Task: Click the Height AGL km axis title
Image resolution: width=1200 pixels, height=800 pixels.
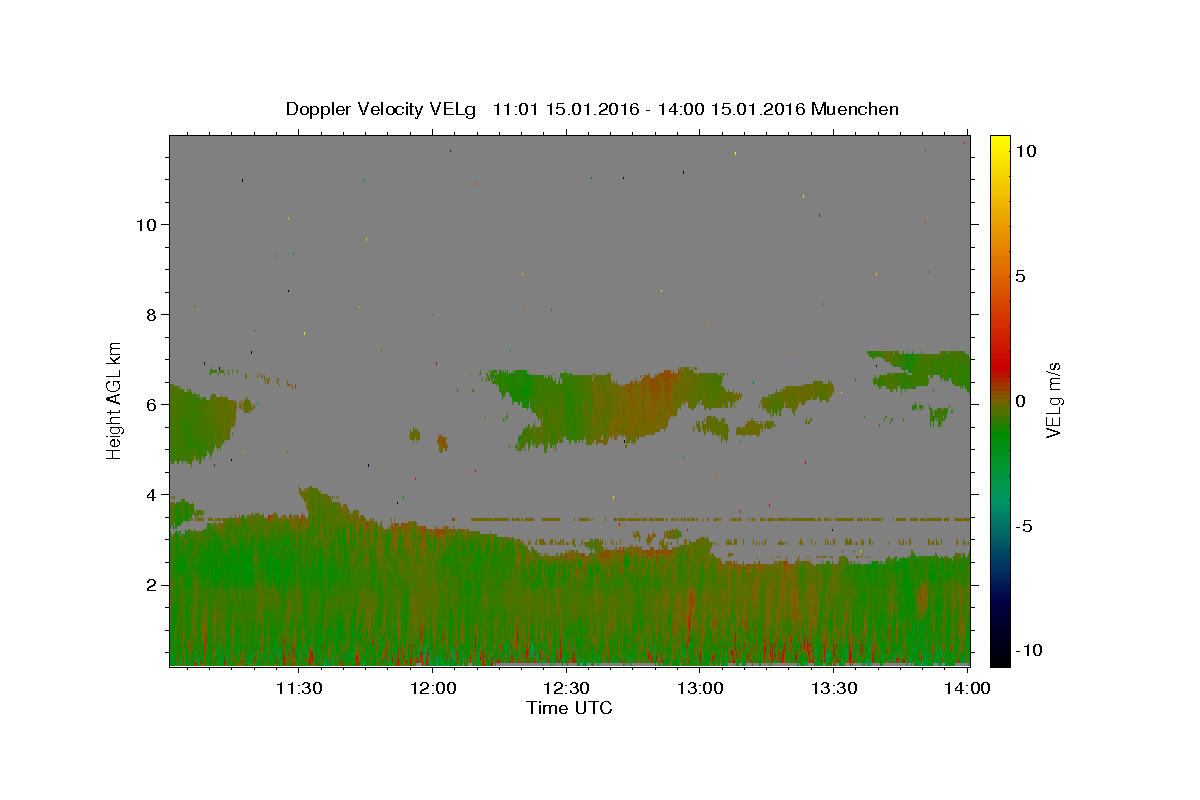Action: coord(115,400)
